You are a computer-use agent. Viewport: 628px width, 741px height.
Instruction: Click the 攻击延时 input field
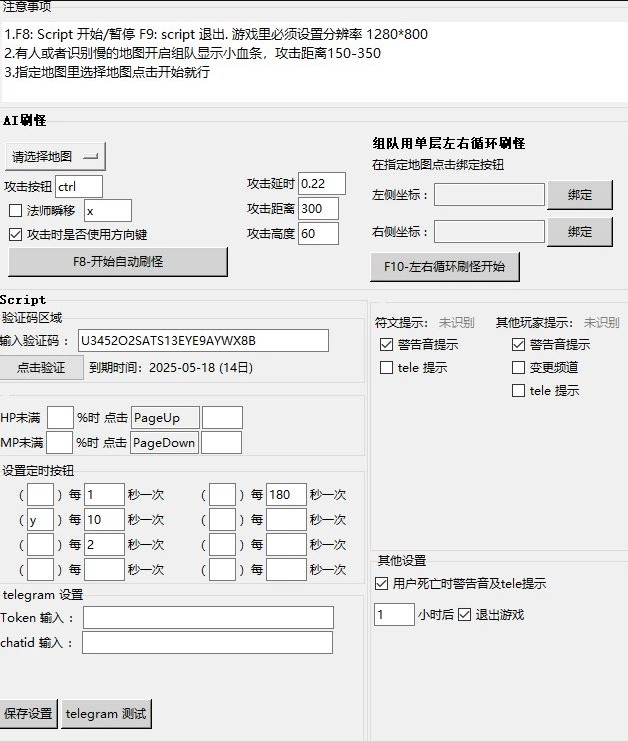[x=321, y=183]
